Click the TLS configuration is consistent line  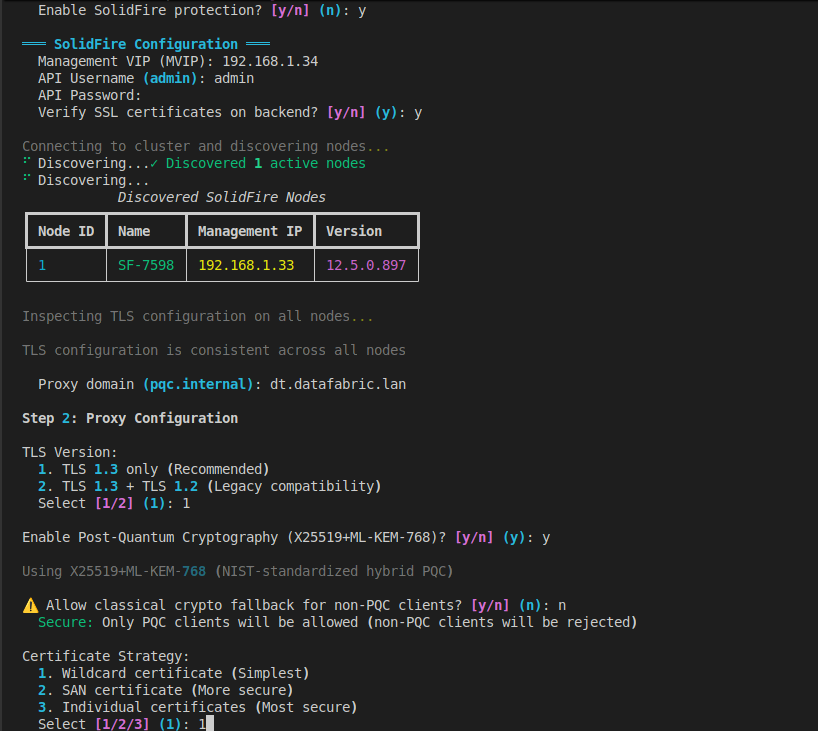click(214, 350)
